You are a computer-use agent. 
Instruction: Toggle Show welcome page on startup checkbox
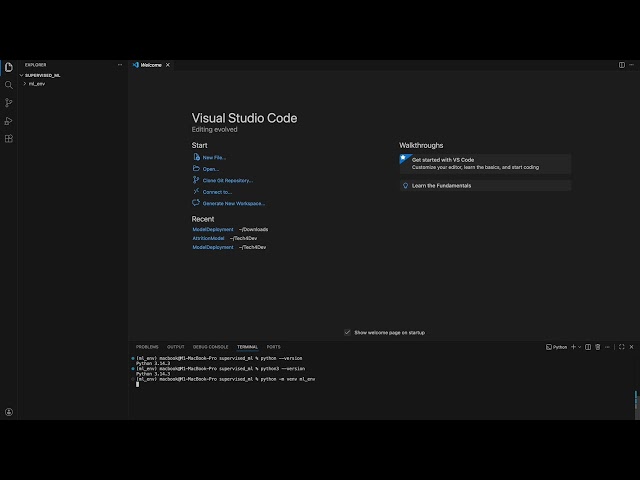[347, 332]
